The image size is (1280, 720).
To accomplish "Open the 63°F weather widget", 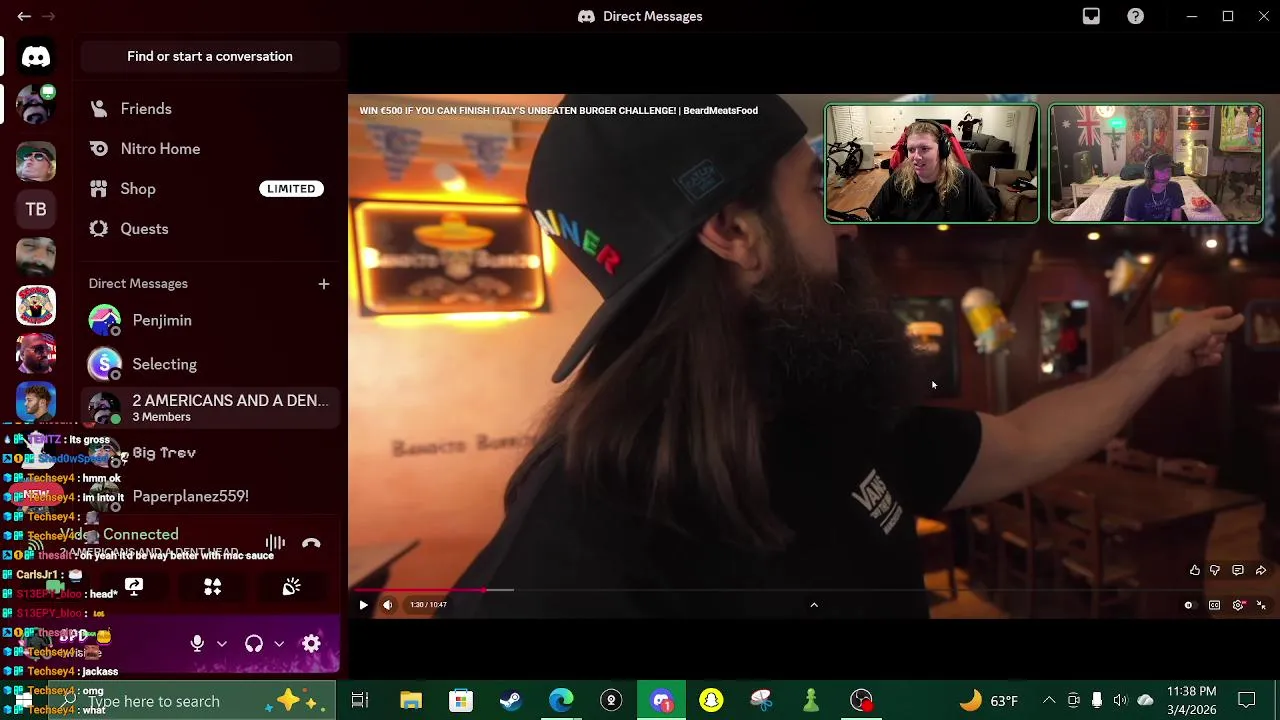I will [990, 700].
